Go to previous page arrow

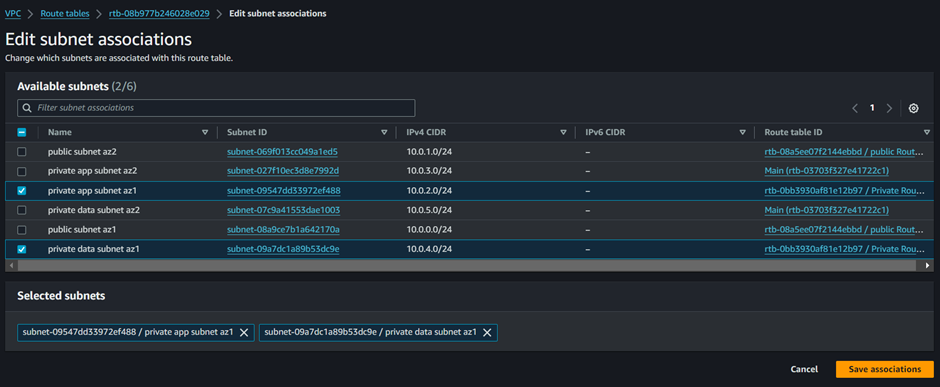[x=855, y=108]
